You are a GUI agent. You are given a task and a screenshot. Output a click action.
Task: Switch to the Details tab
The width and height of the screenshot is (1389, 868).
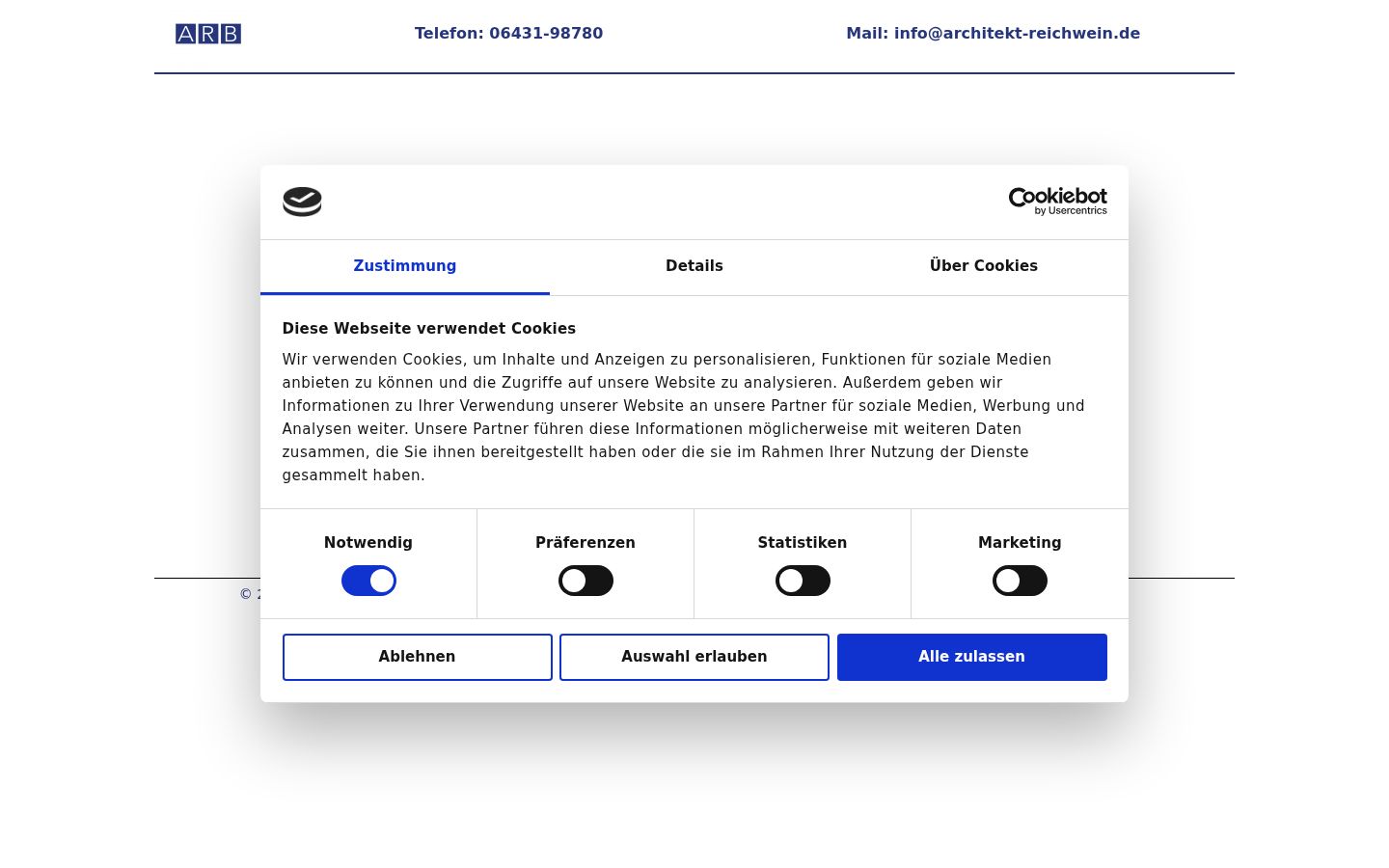(694, 266)
